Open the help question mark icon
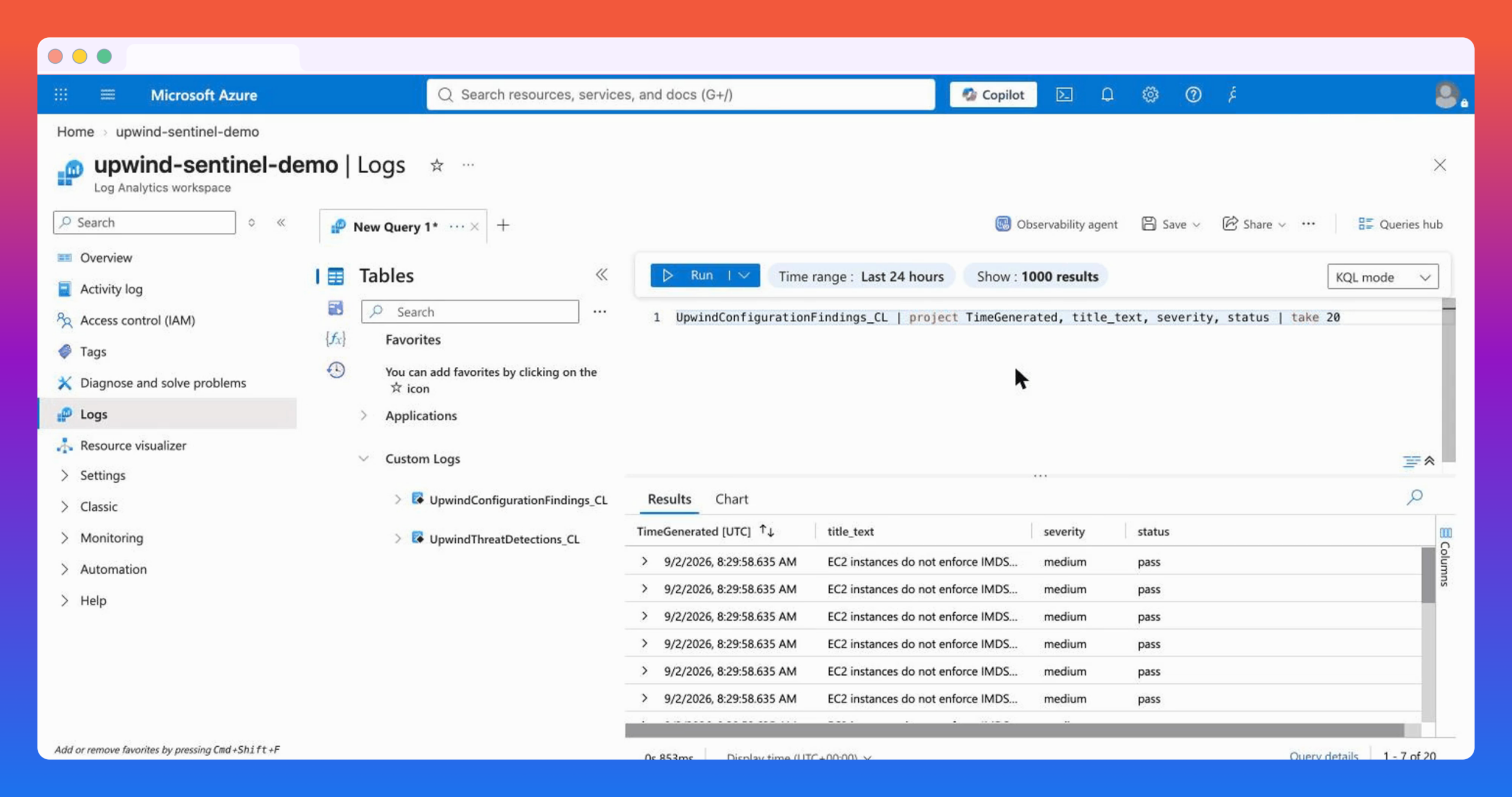 (x=1193, y=95)
